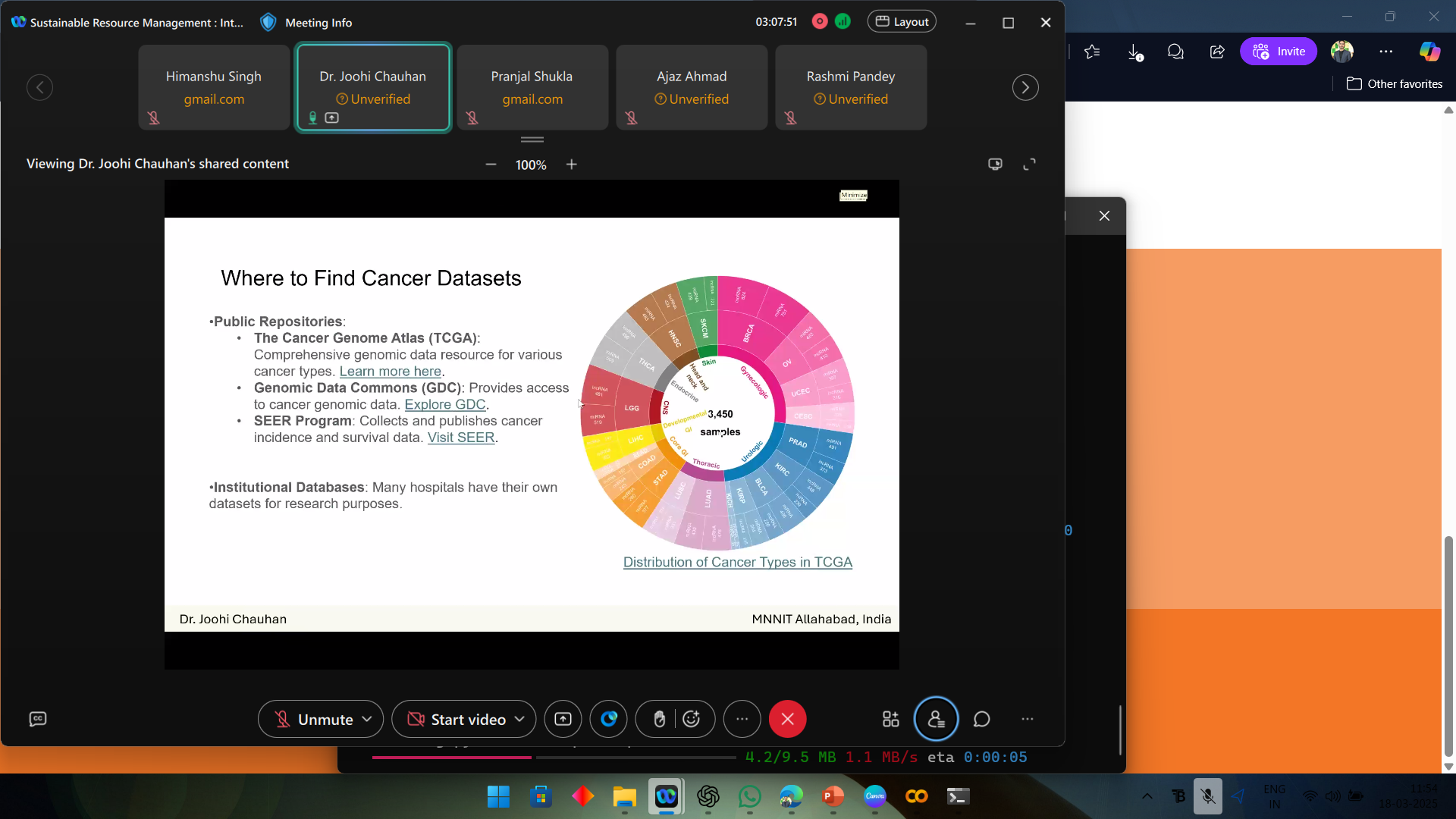This screenshot has height=819, width=1456.
Task: Select Ajaz Ahmad participant thumbnail
Action: point(692,87)
